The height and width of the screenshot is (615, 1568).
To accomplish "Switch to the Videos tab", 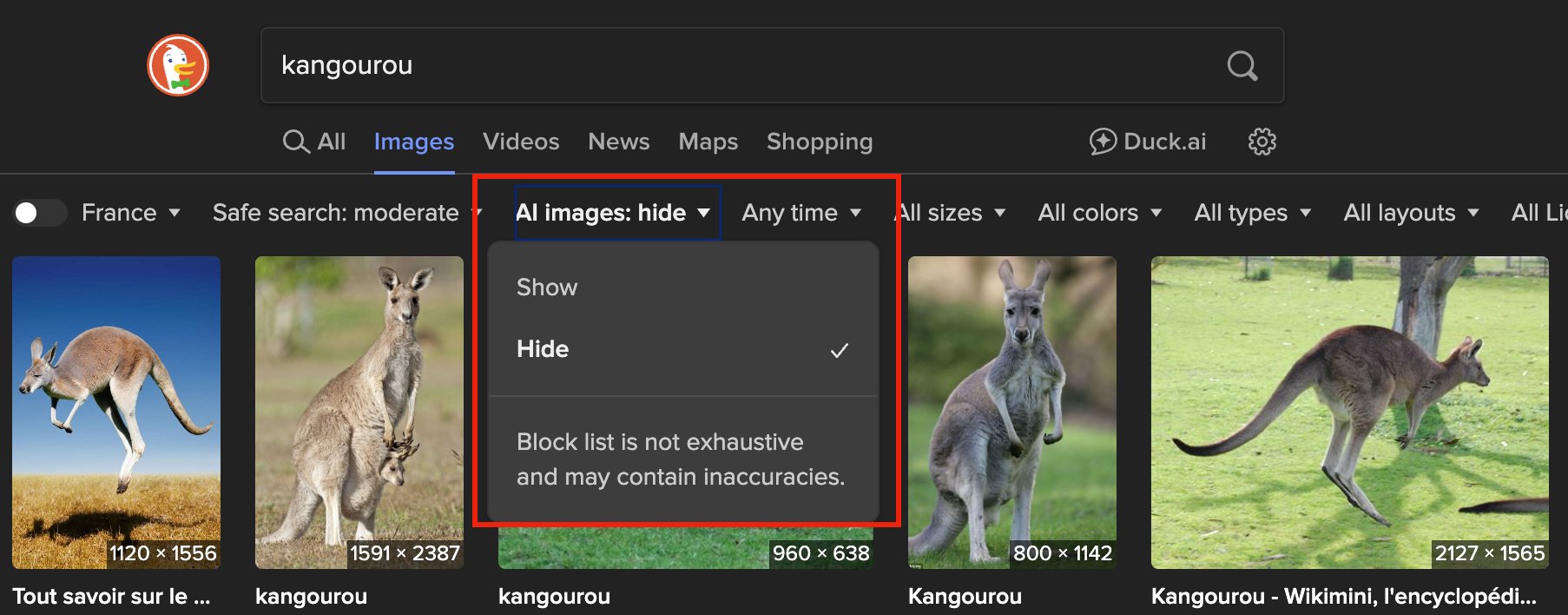I will click(521, 142).
